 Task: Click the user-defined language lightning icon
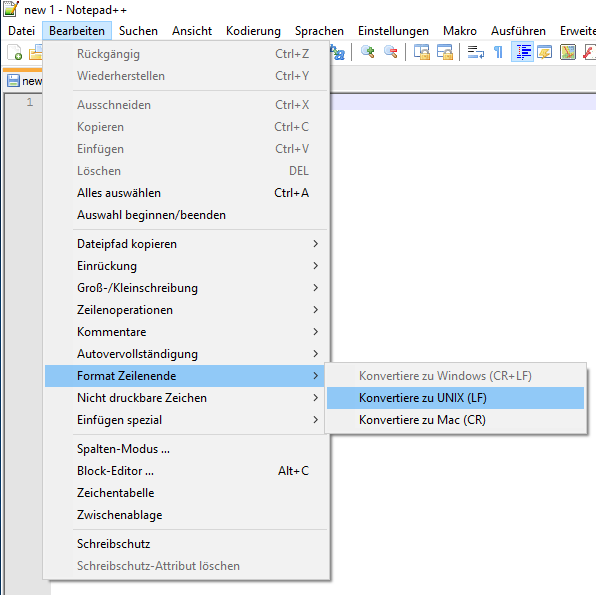point(545,52)
